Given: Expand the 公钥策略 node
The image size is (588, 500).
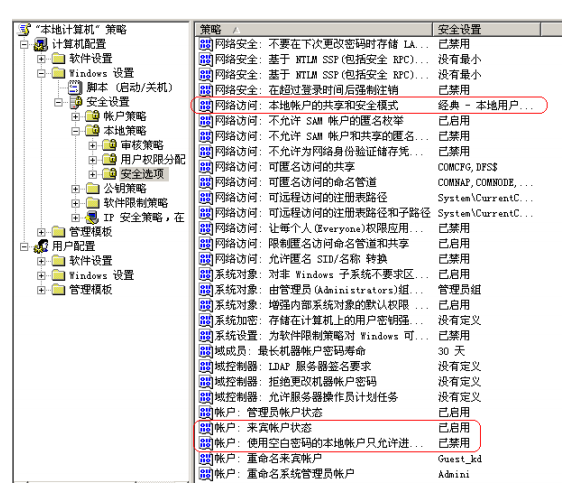Looking at the screenshot, I should tap(75, 188).
